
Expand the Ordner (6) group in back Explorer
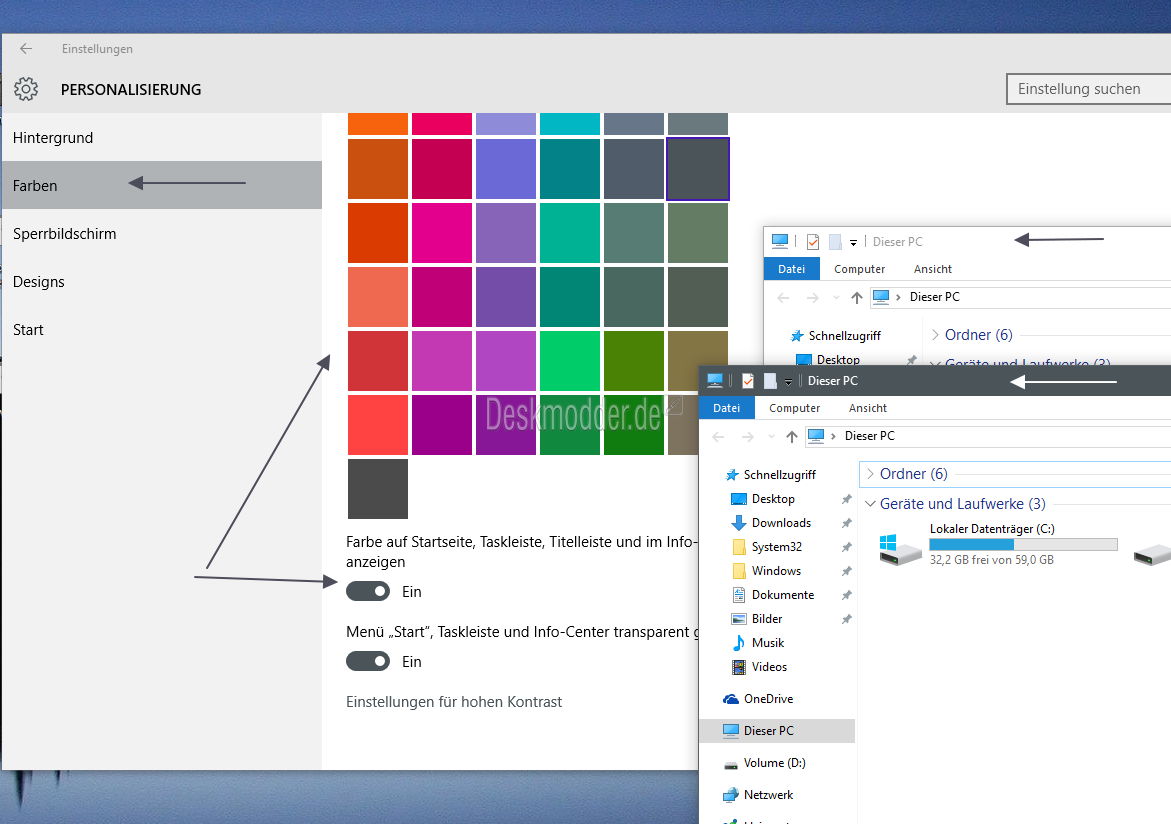(x=935, y=335)
